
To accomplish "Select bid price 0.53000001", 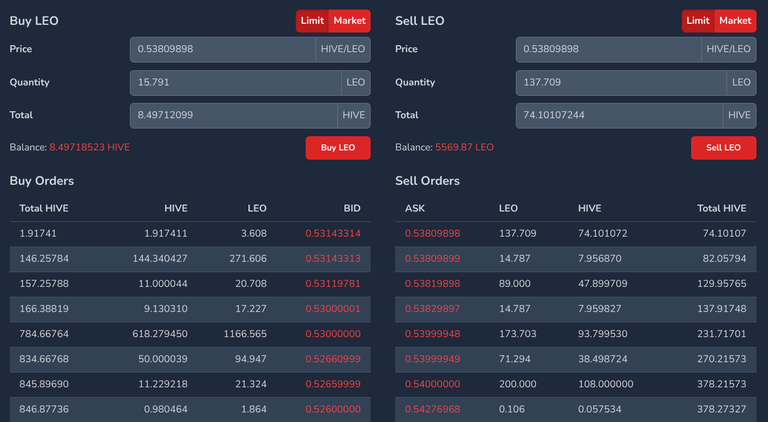I will click(333, 309).
